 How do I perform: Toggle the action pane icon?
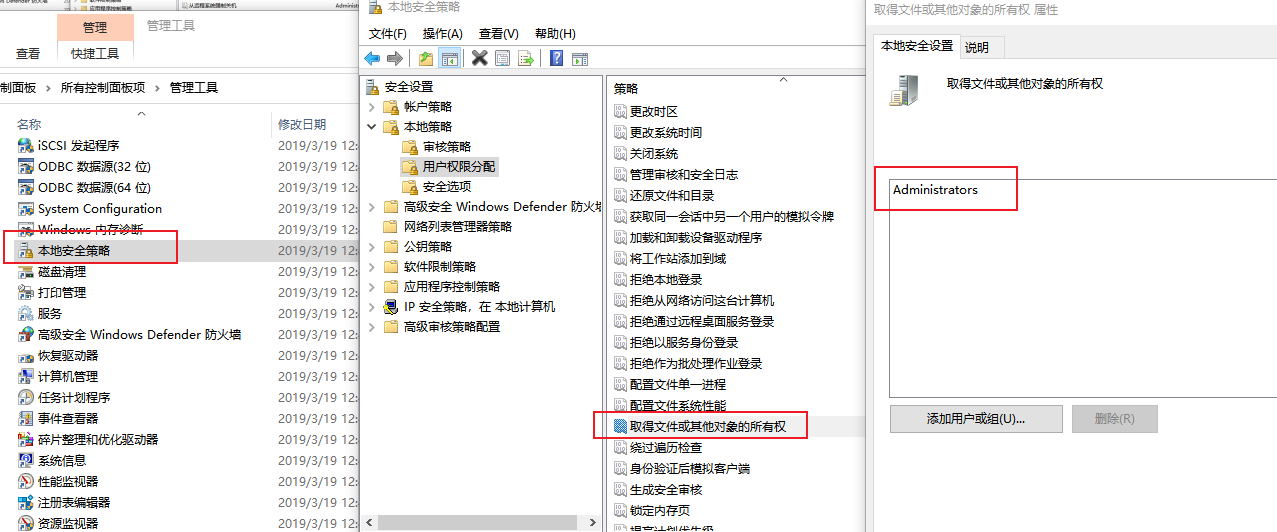click(x=579, y=58)
